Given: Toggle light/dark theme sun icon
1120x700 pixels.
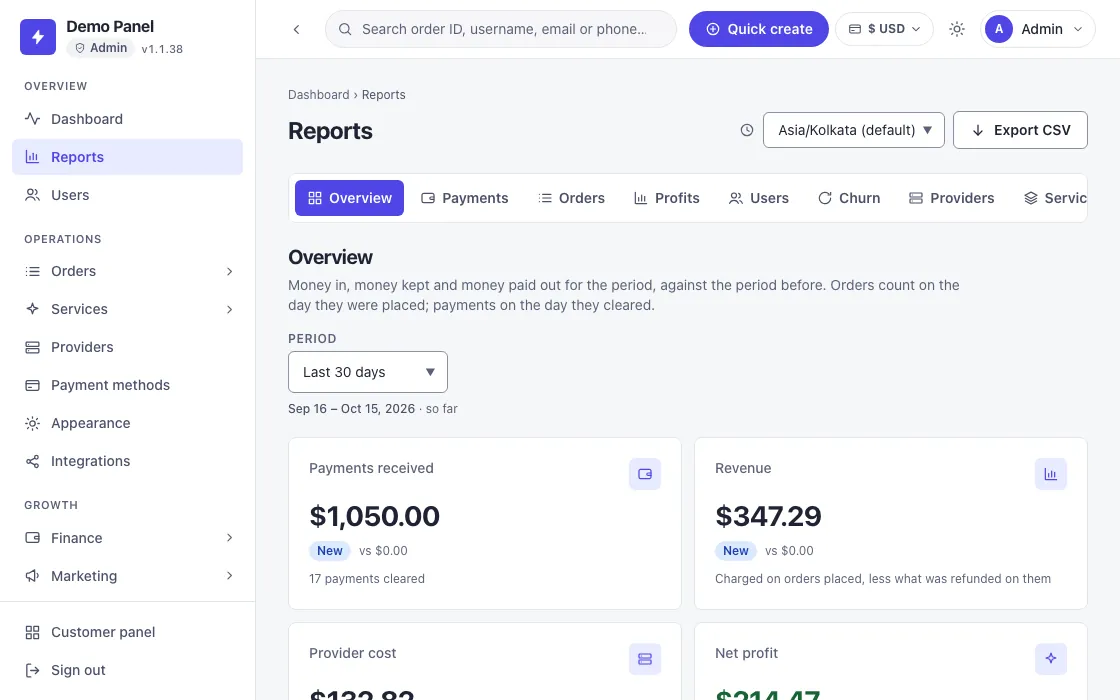Looking at the screenshot, I should click(x=956, y=29).
